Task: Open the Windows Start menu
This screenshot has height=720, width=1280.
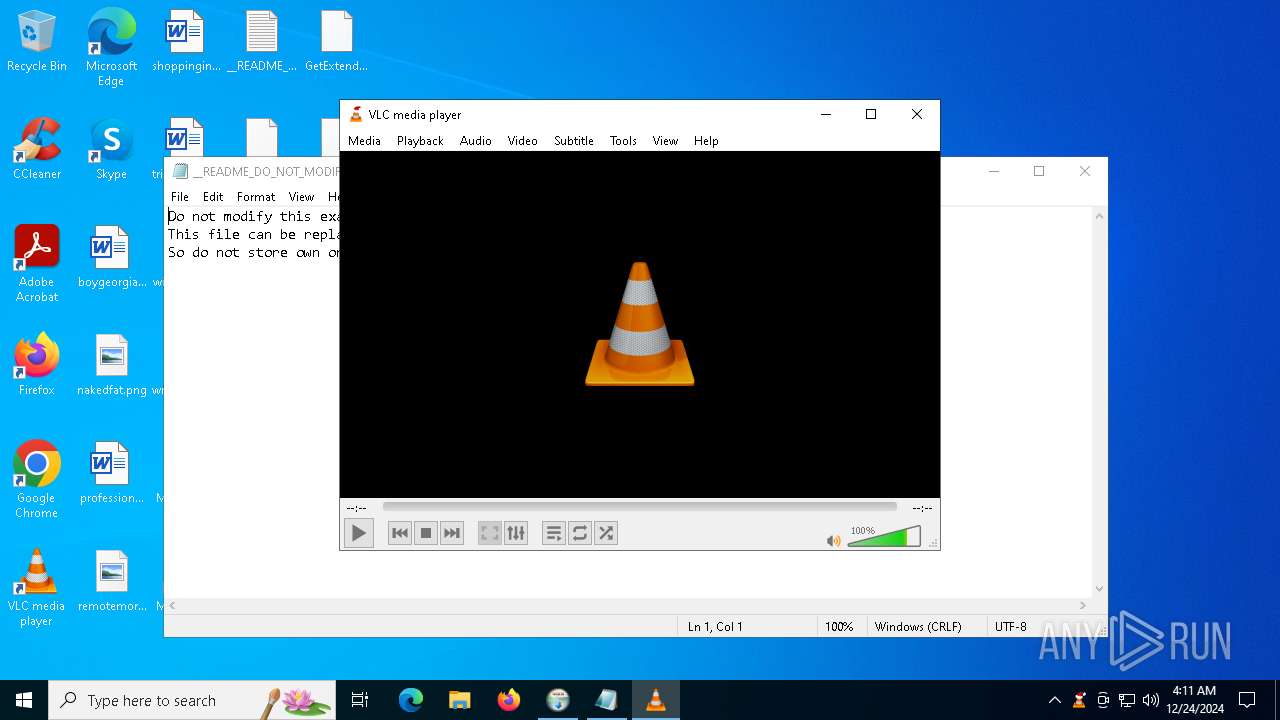Action: (x=24, y=700)
